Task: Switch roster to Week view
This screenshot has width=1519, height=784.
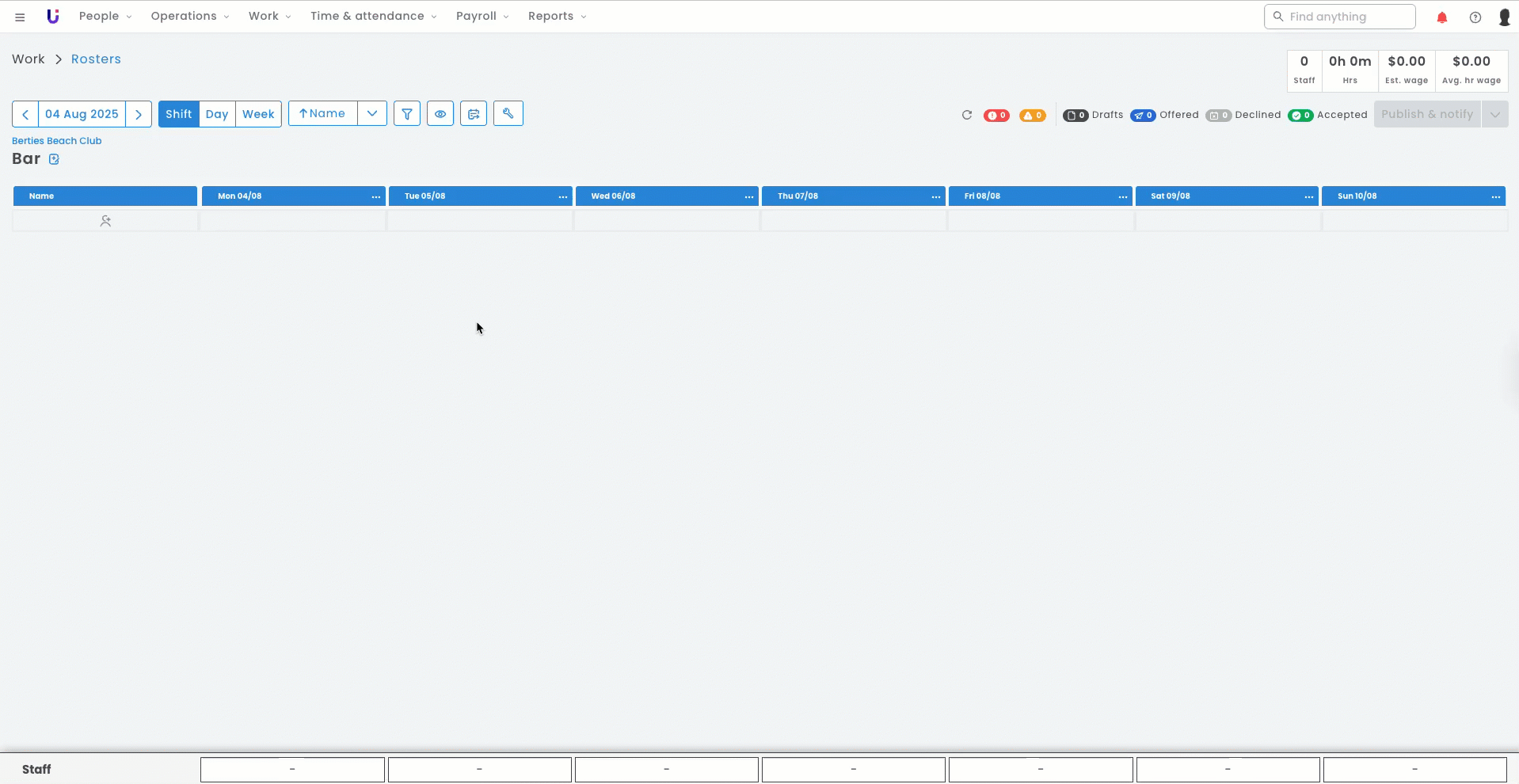Action: point(258,114)
